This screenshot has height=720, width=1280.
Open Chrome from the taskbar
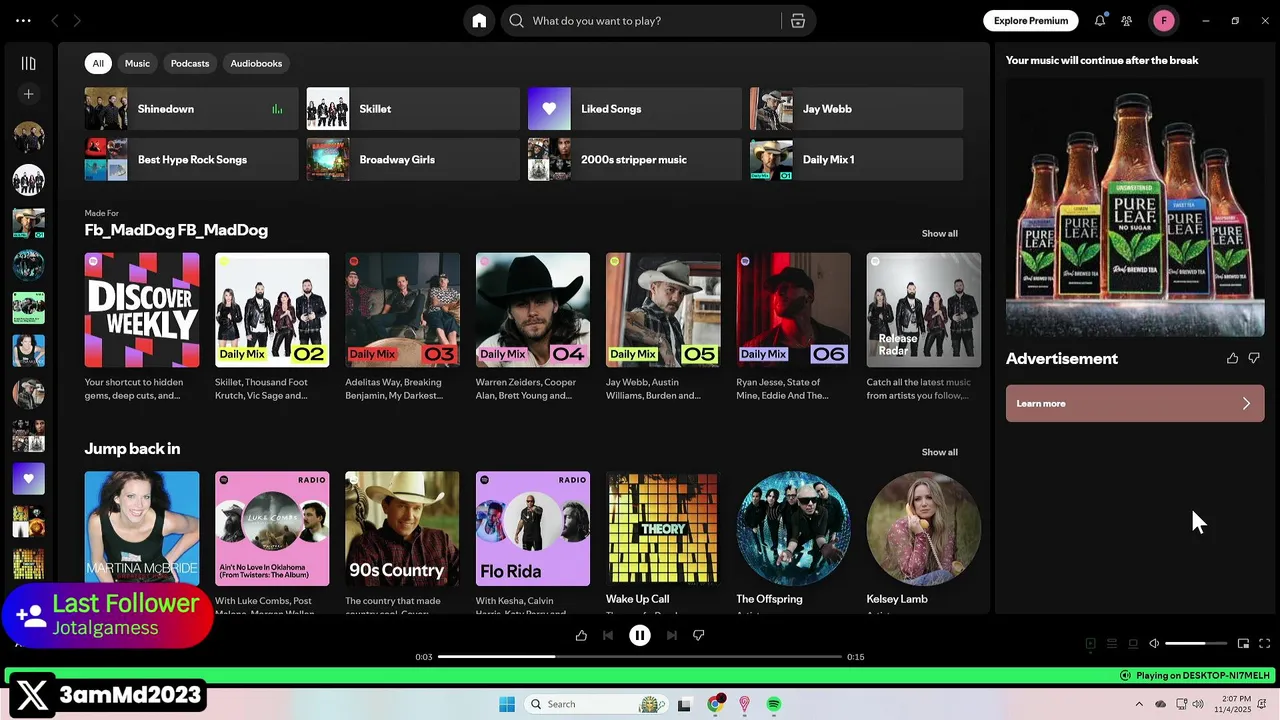pyautogui.click(x=715, y=704)
